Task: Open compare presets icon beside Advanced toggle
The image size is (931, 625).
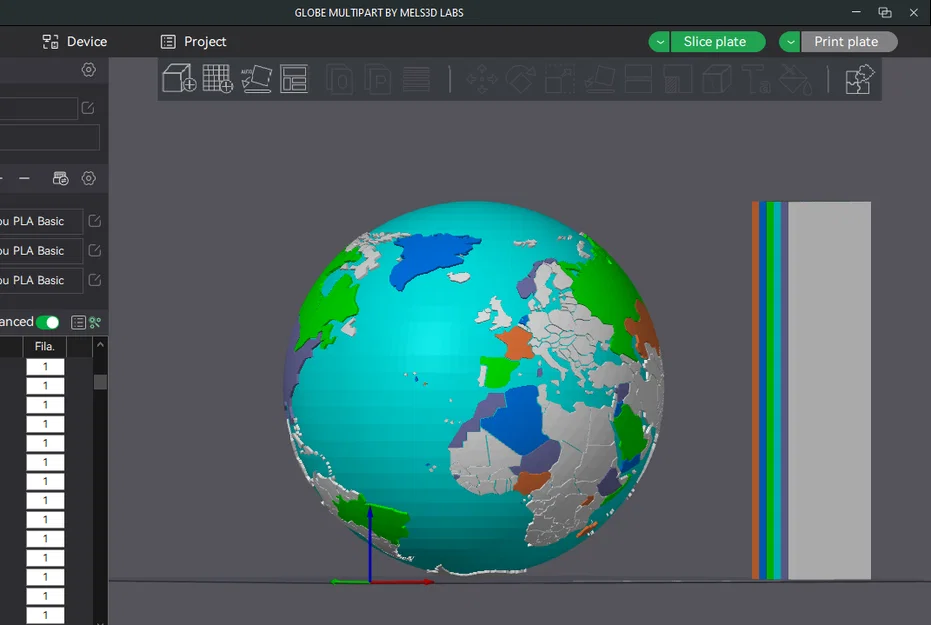Action: click(x=95, y=322)
